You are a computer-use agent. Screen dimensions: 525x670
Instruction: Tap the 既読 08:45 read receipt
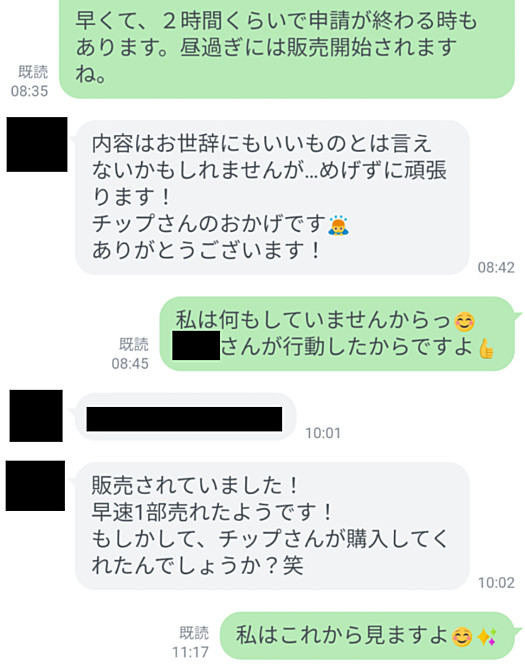pos(130,354)
